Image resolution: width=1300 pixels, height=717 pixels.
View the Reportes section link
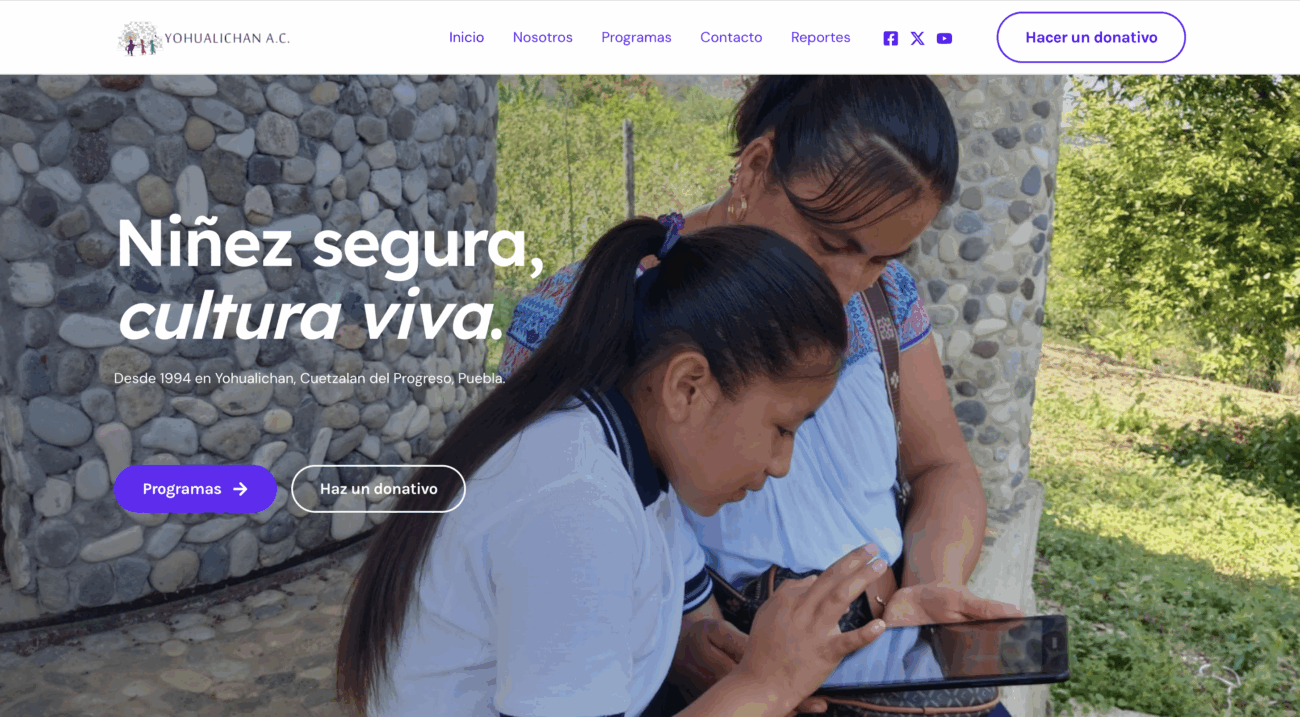(x=820, y=37)
